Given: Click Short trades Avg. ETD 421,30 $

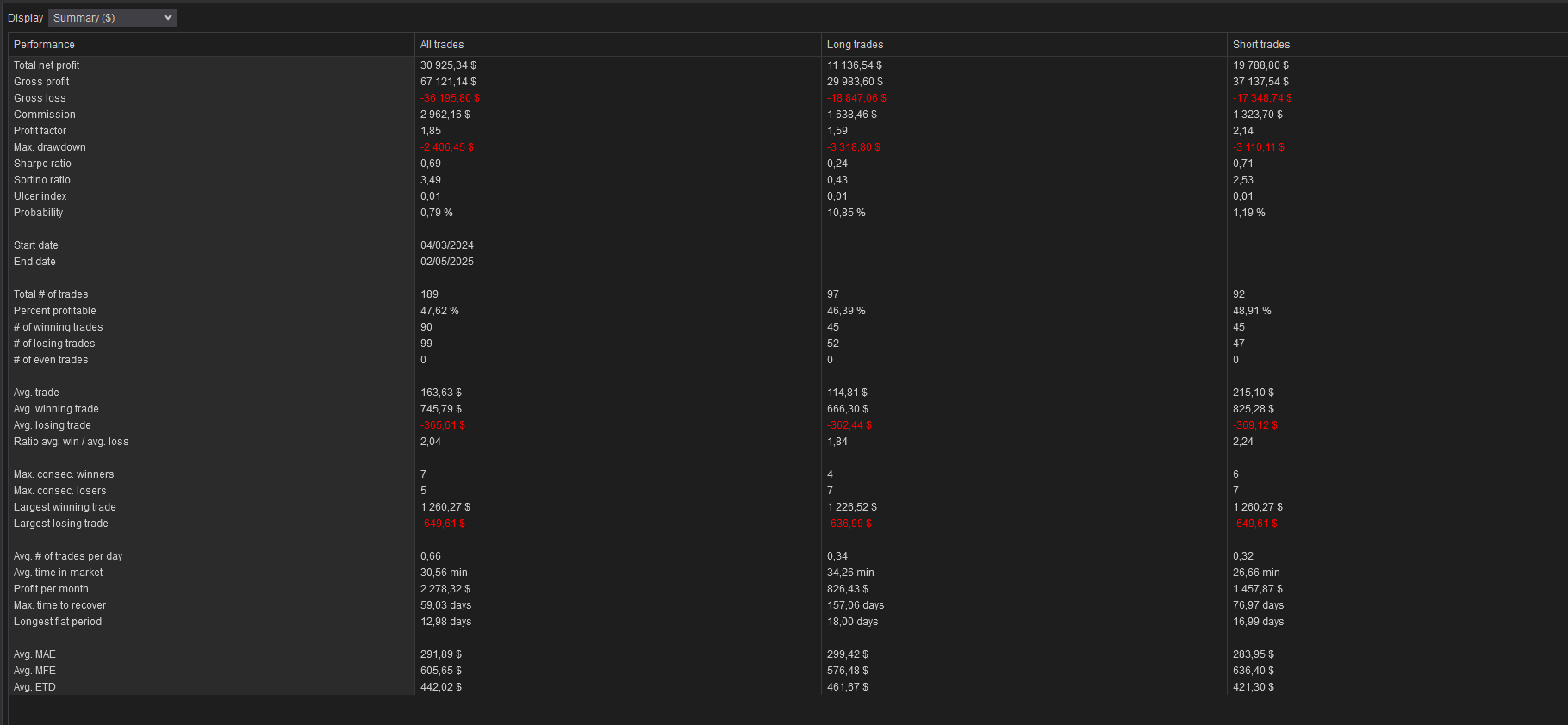Looking at the screenshot, I should [x=1254, y=687].
